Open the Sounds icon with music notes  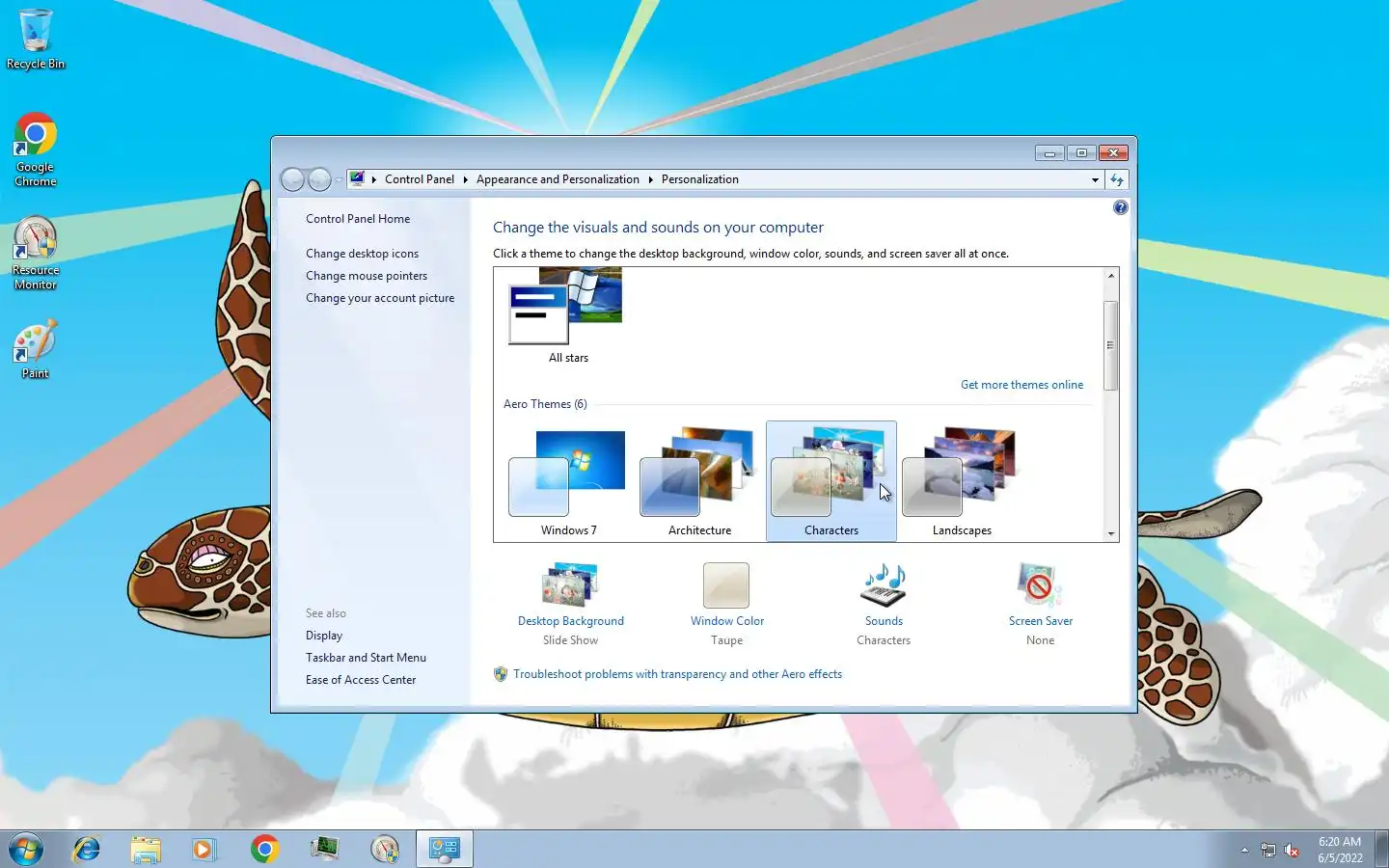[884, 584]
